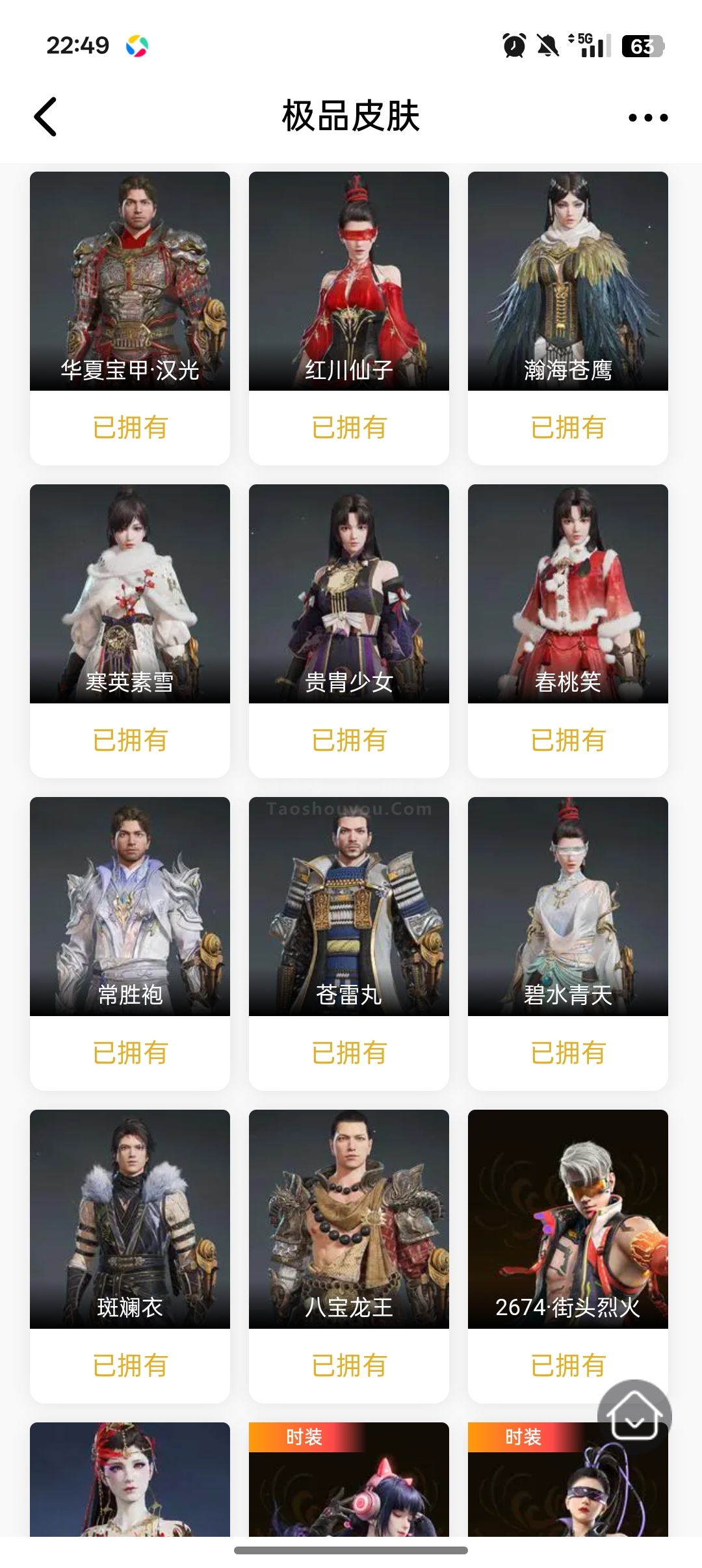Tap the 时装 tag on cat-headphone skin
This screenshot has height=1568, width=702.
coord(304,1437)
